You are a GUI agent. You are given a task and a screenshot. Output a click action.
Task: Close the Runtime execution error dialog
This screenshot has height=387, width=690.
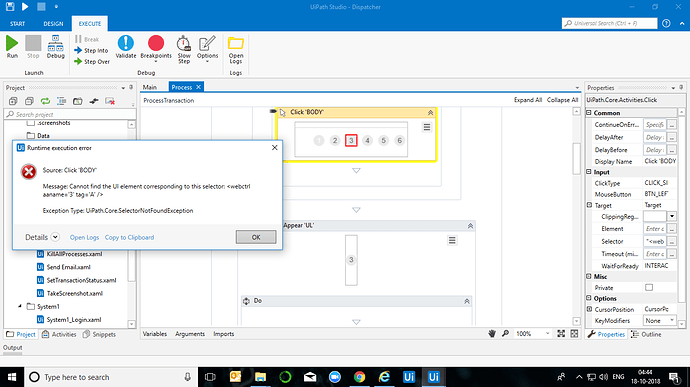(x=275, y=147)
